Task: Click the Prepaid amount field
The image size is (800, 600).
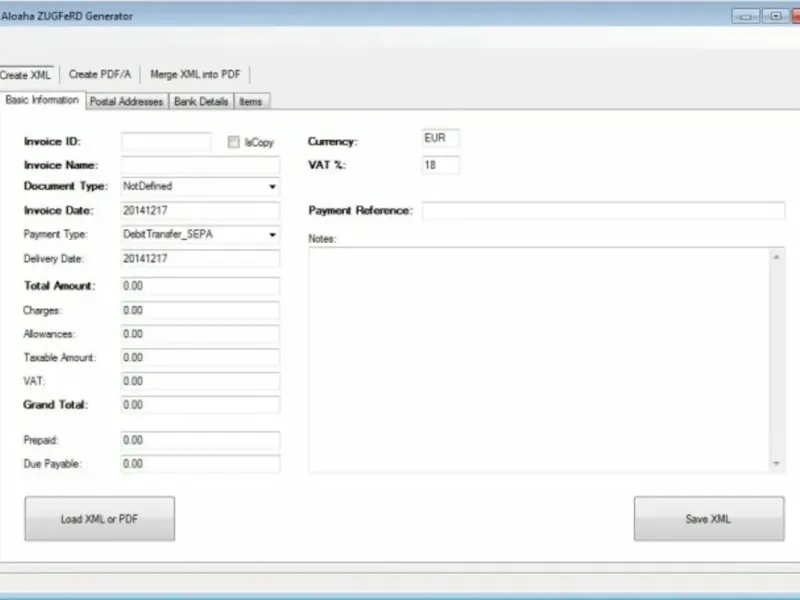Action: (201, 440)
